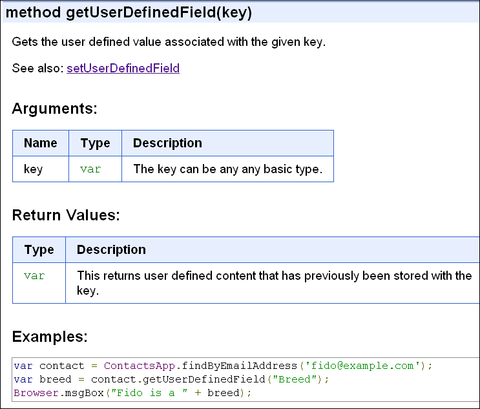Screen dimensions: 480x409
Task: Click the green var type for the key argument
Action: 90,169
